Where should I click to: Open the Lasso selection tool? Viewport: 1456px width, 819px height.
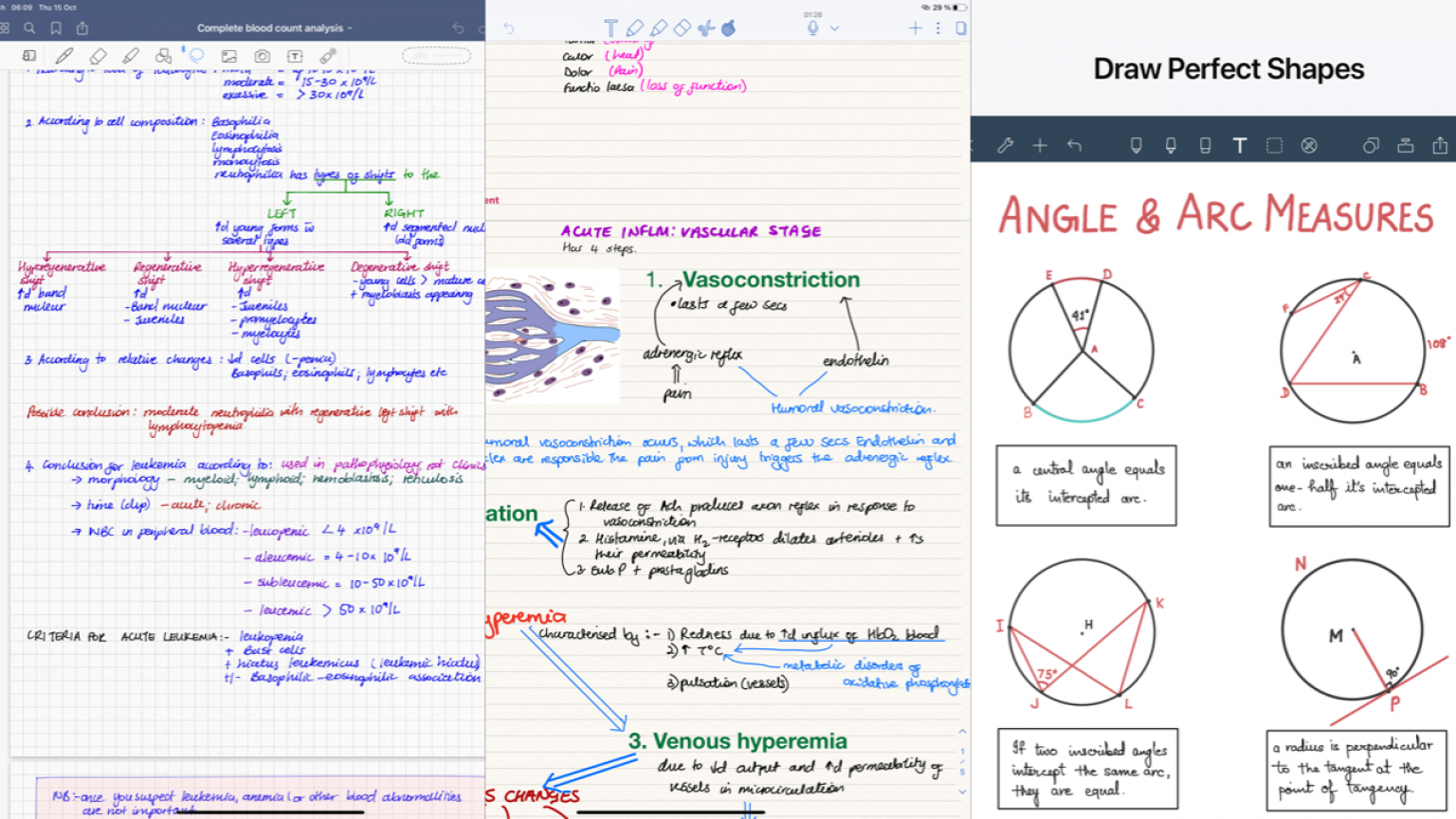(197, 56)
